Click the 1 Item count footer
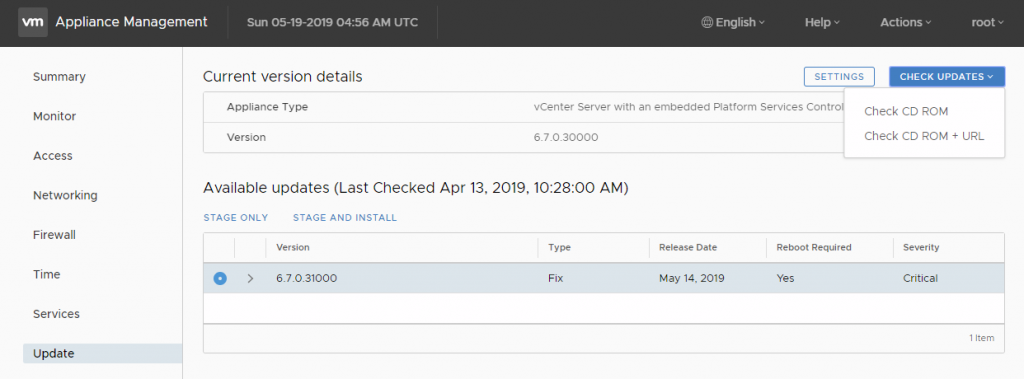 [x=982, y=338]
